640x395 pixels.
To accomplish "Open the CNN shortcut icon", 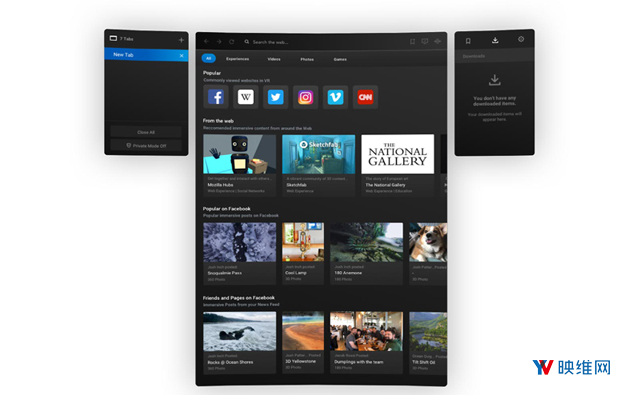I will coord(365,97).
